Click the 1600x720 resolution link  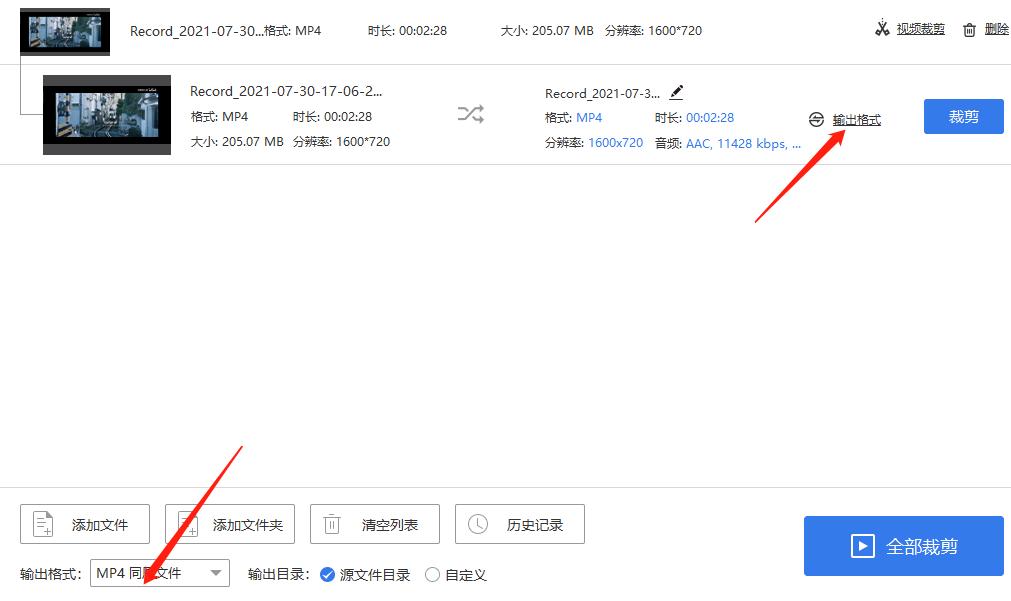coord(614,142)
